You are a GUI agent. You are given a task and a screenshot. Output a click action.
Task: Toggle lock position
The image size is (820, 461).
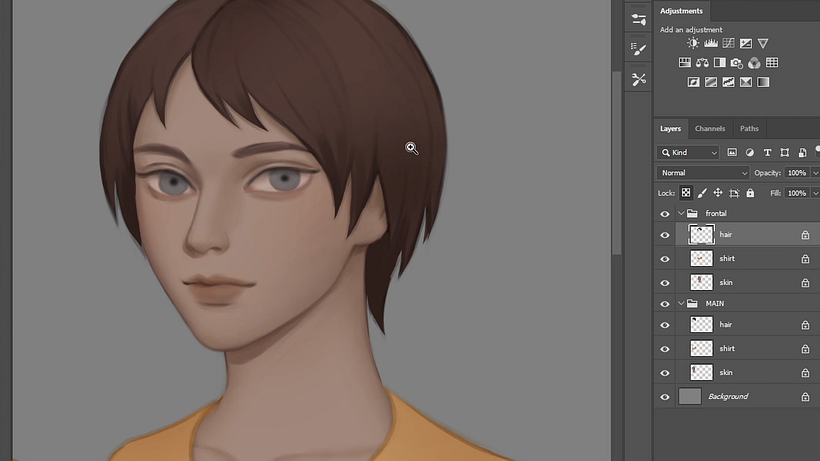click(x=718, y=193)
